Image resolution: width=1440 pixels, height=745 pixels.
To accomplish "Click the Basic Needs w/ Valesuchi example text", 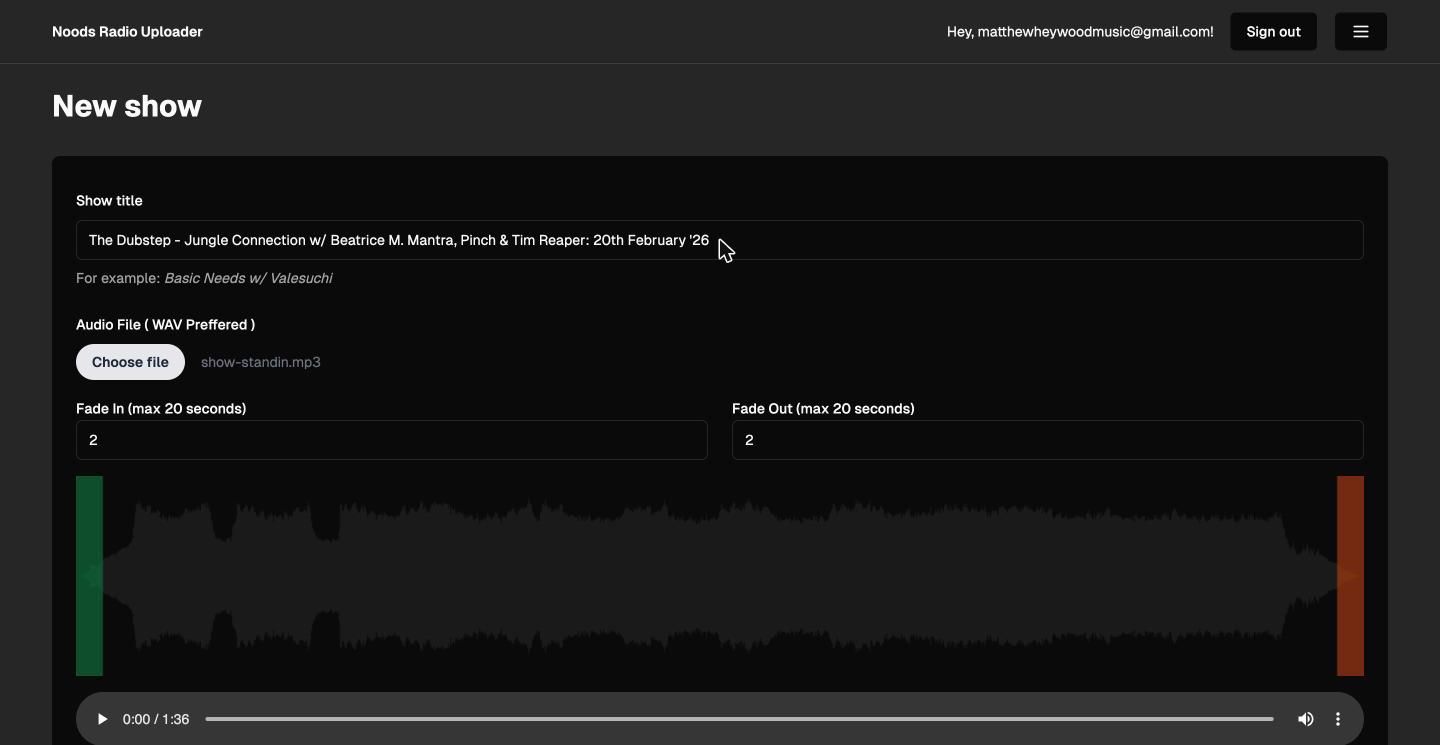I will [248, 278].
